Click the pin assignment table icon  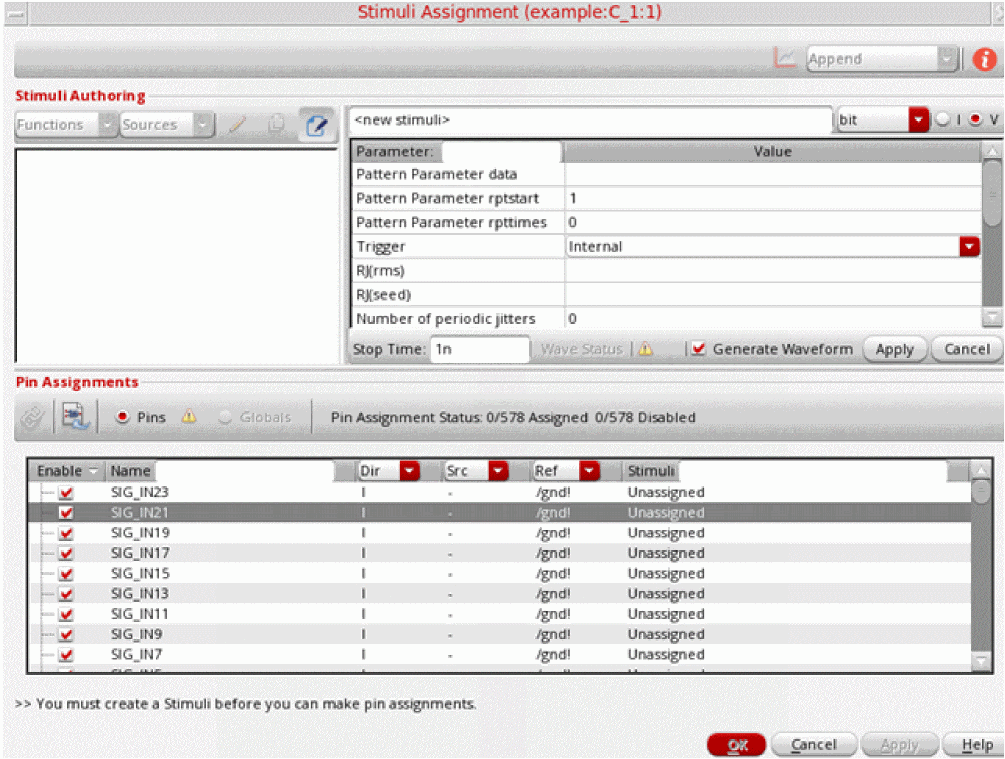tap(74, 417)
